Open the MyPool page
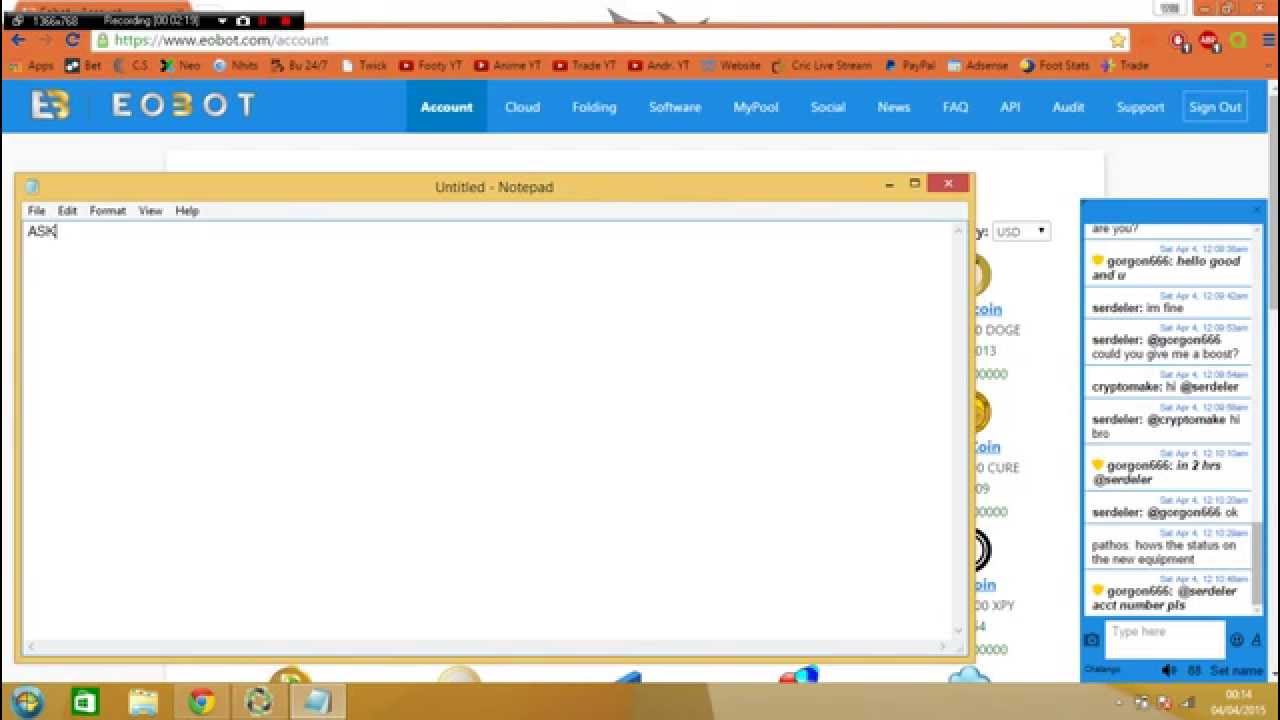The height and width of the screenshot is (720, 1280). (x=756, y=107)
